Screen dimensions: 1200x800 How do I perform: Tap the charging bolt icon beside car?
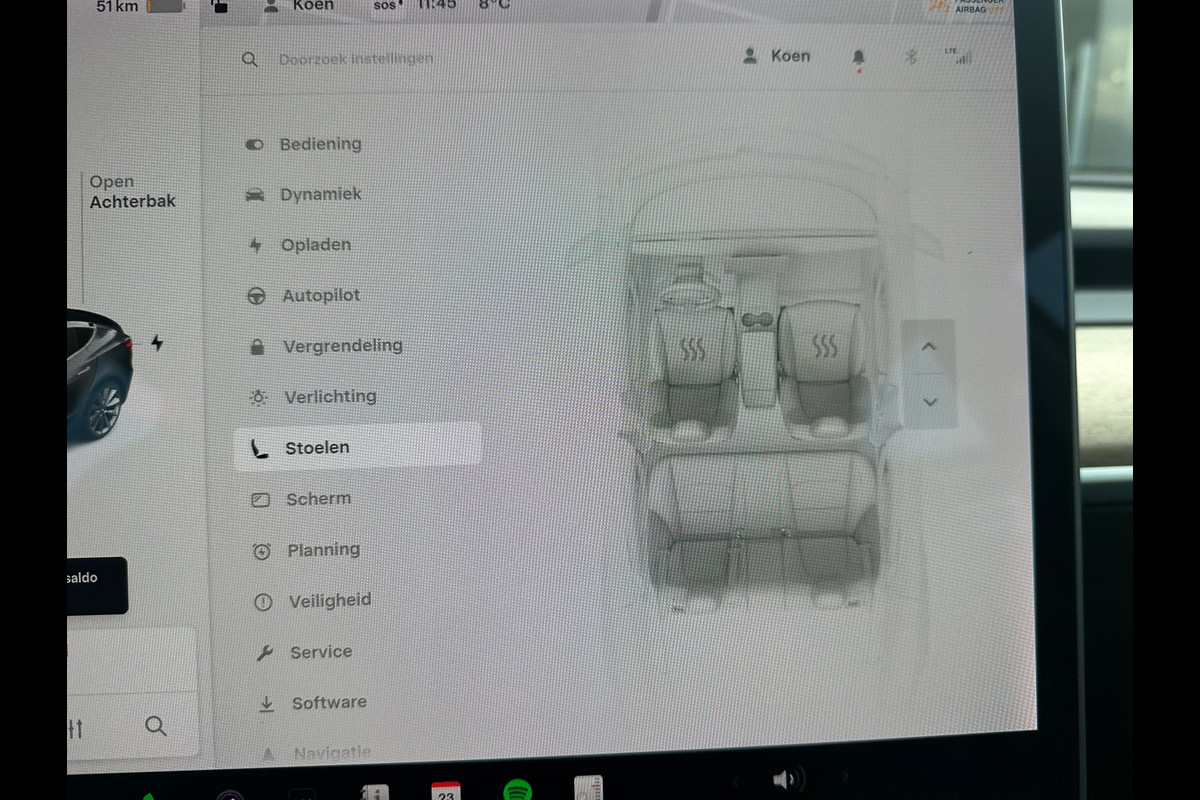pos(157,343)
